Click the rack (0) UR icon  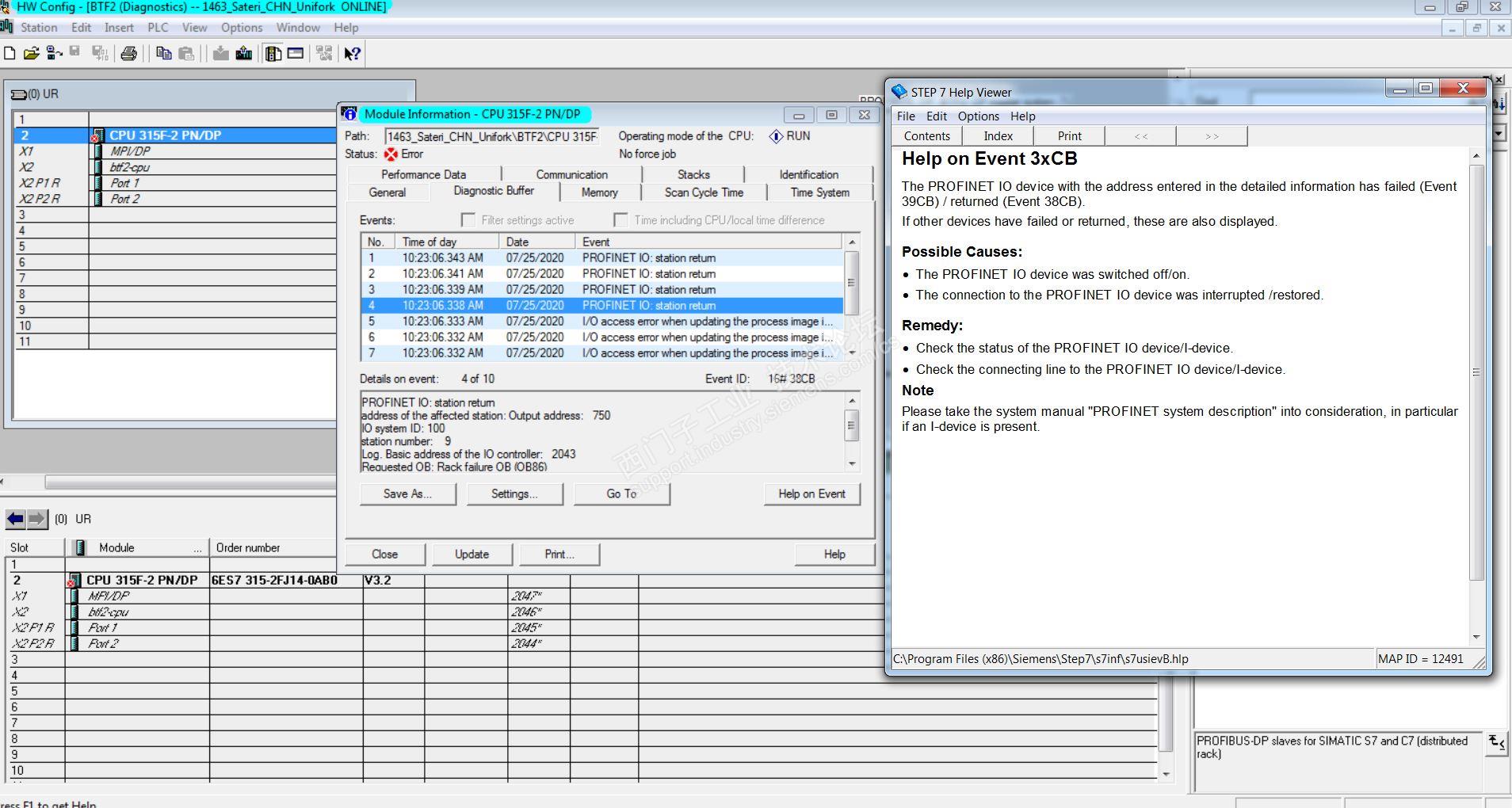point(18,94)
